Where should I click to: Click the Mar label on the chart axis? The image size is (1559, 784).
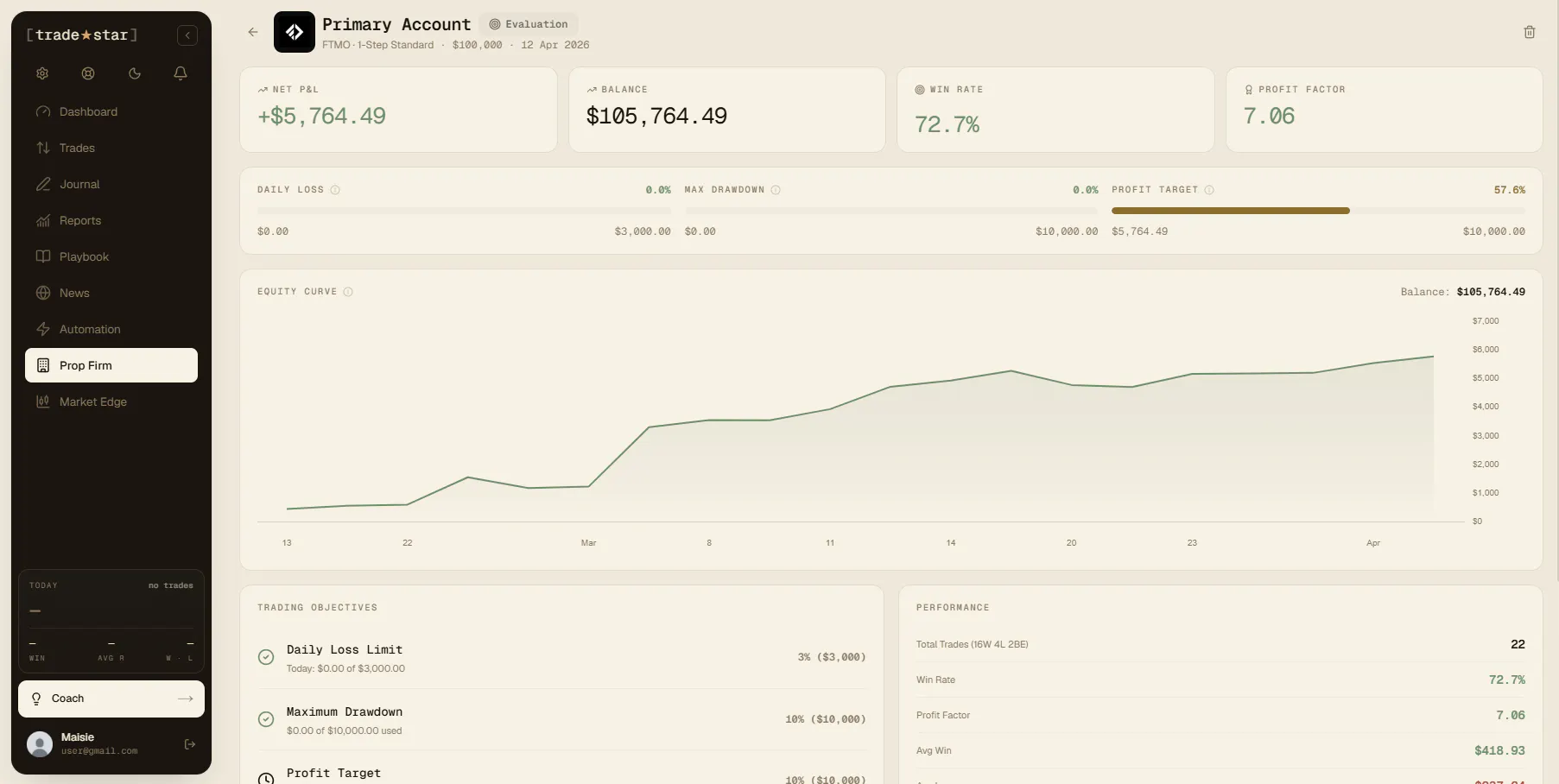coord(588,543)
